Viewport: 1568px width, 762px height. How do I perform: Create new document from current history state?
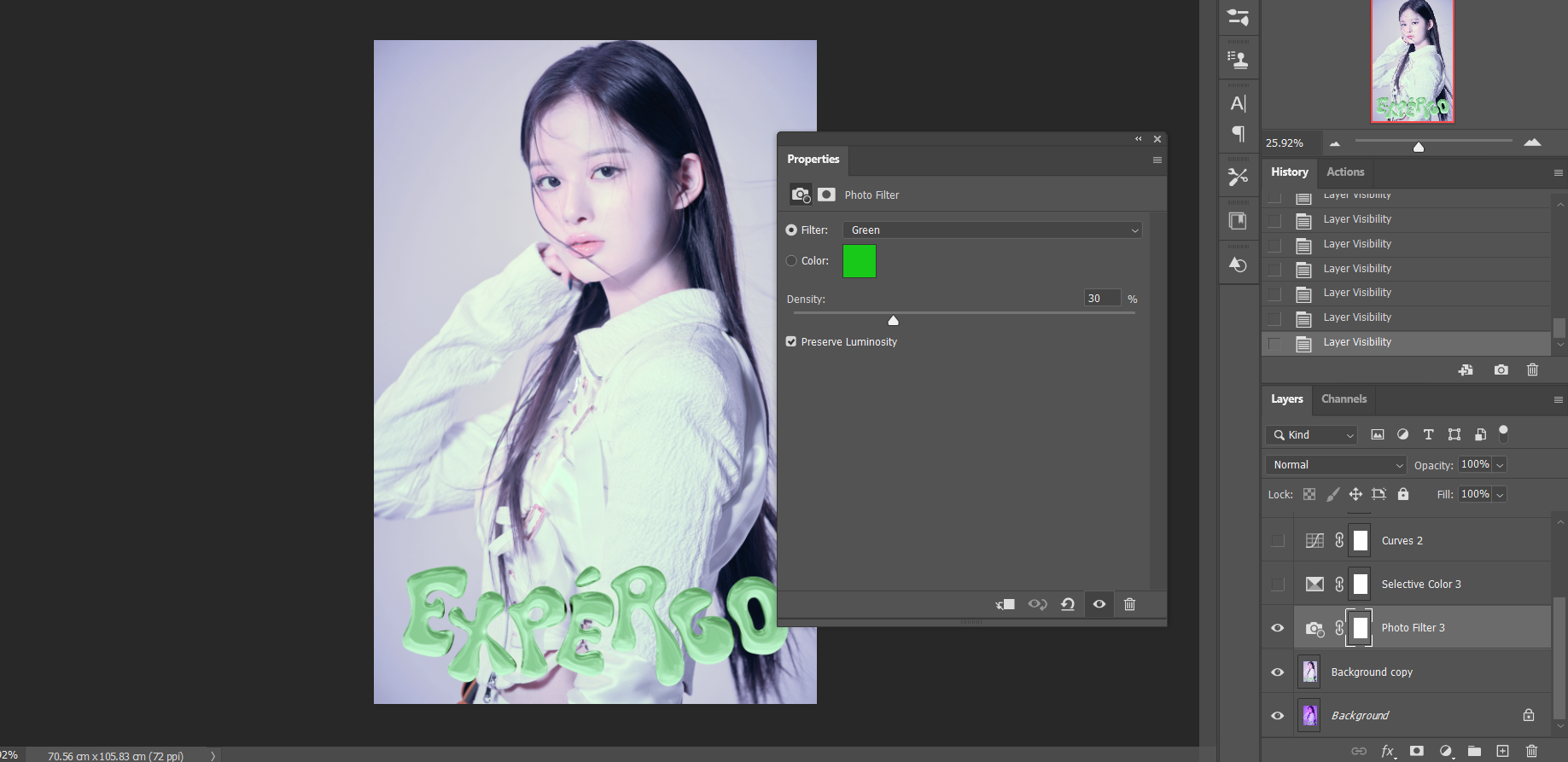point(1466,369)
